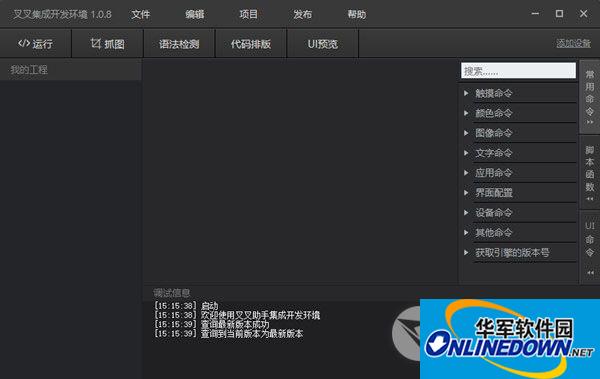Open the 编辑 menu
The width and height of the screenshot is (600, 379).
(195, 15)
